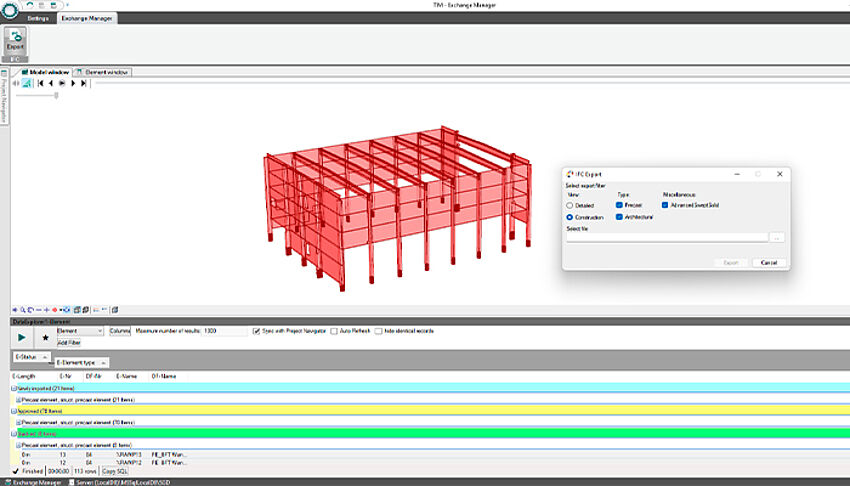Jump to first step in playback bar
850x486 pixels.
pyautogui.click(x=40, y=83)
